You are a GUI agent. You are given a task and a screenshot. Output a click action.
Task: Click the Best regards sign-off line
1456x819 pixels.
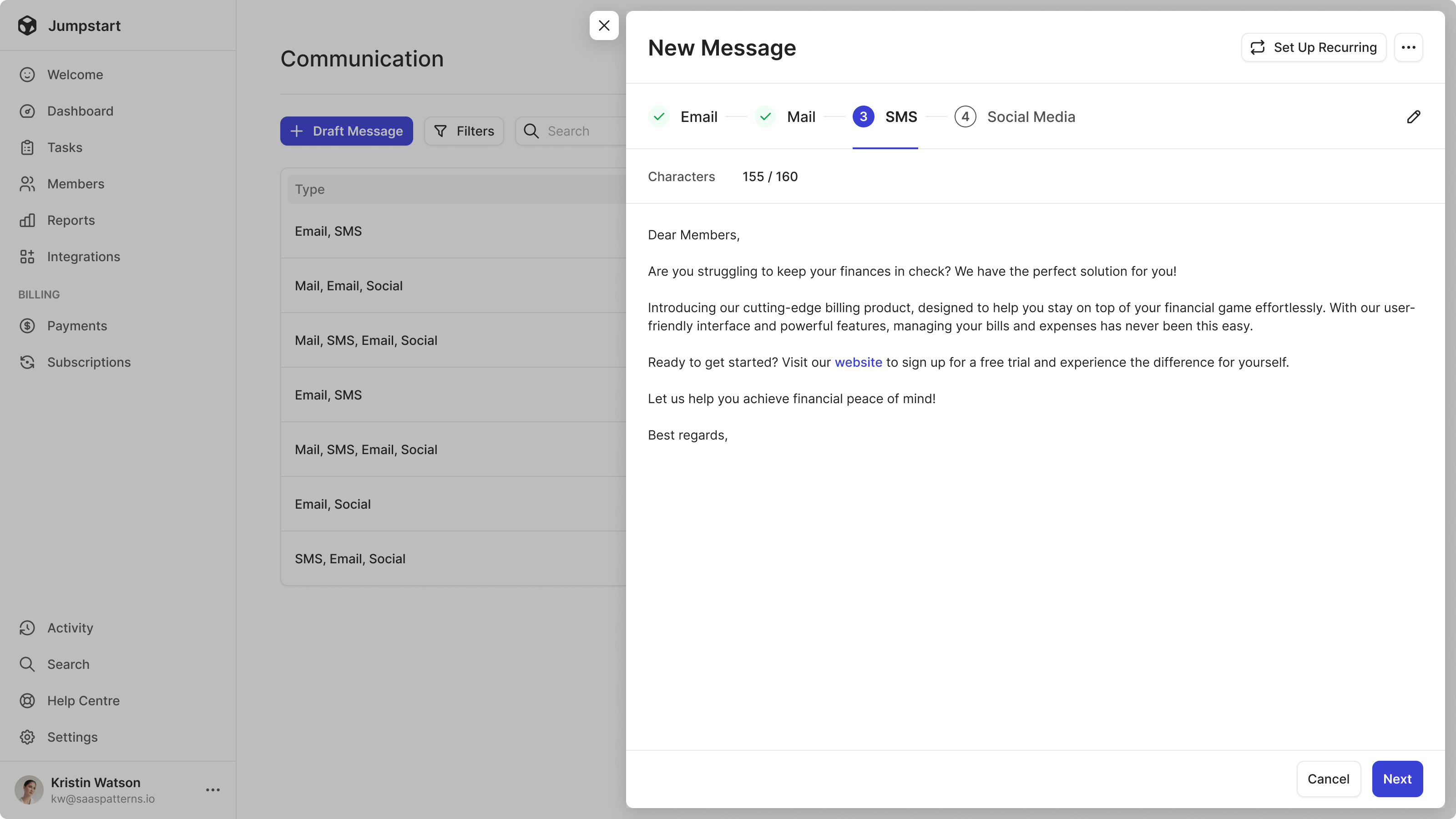click(688, 435)
